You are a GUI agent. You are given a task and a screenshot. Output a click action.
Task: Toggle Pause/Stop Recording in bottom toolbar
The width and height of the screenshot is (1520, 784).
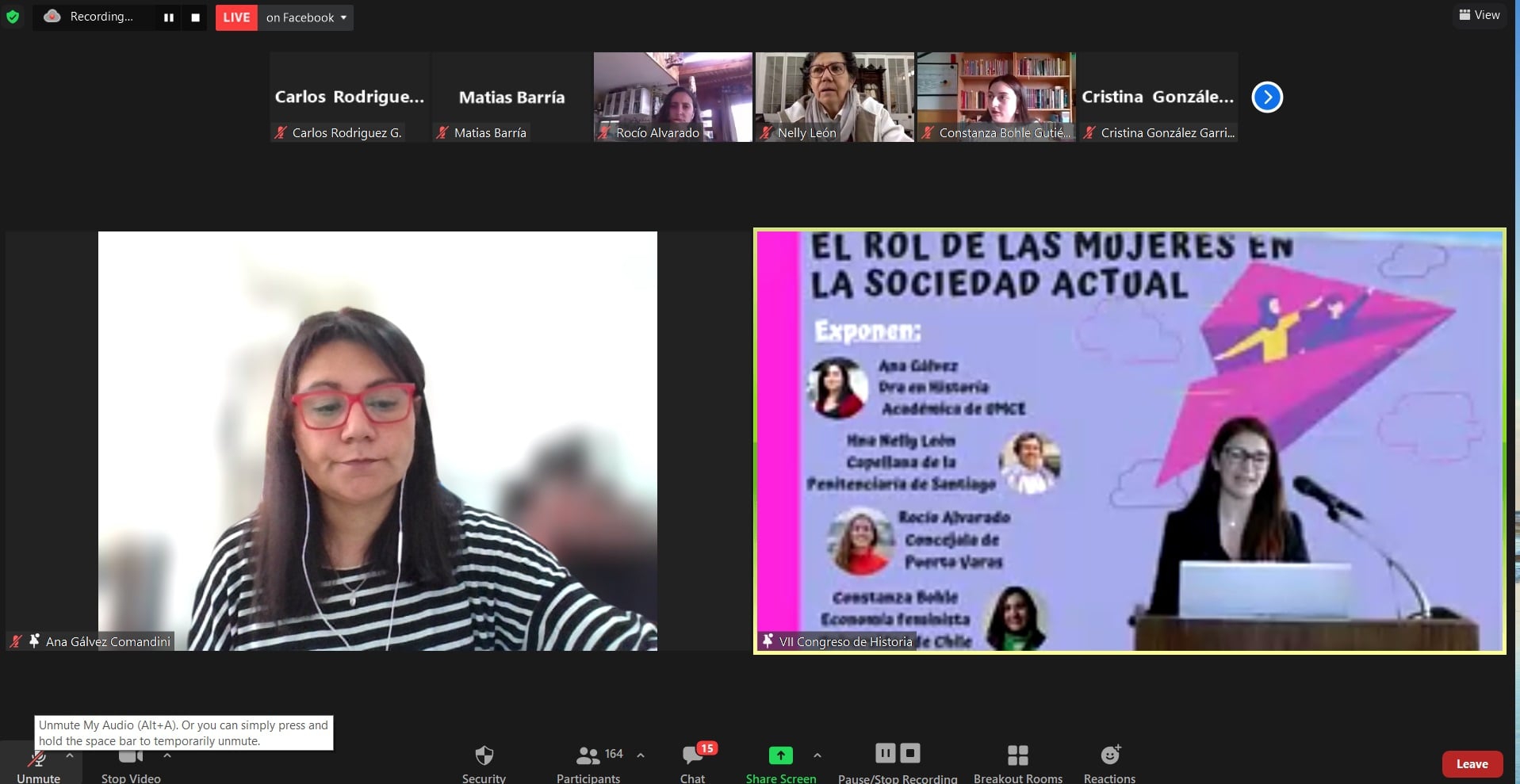[897, 763]
